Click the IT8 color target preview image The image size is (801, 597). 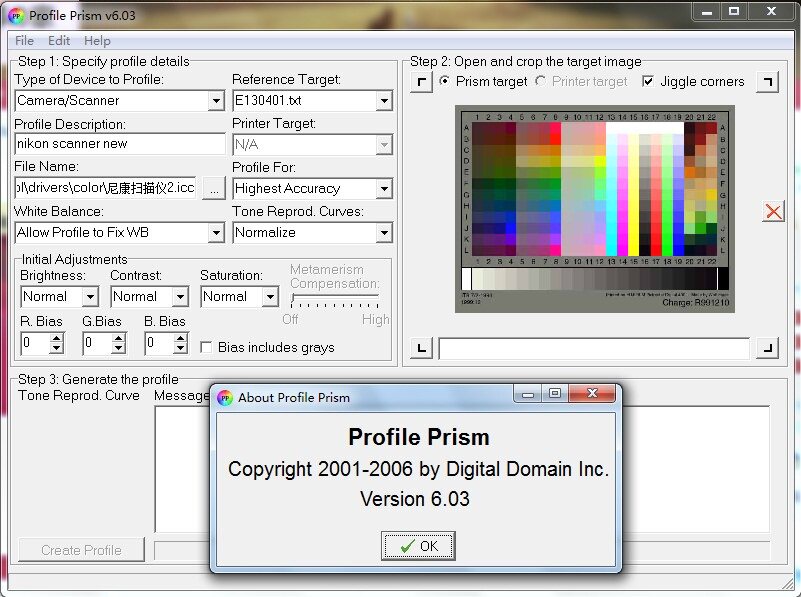(x=595, y=209)
